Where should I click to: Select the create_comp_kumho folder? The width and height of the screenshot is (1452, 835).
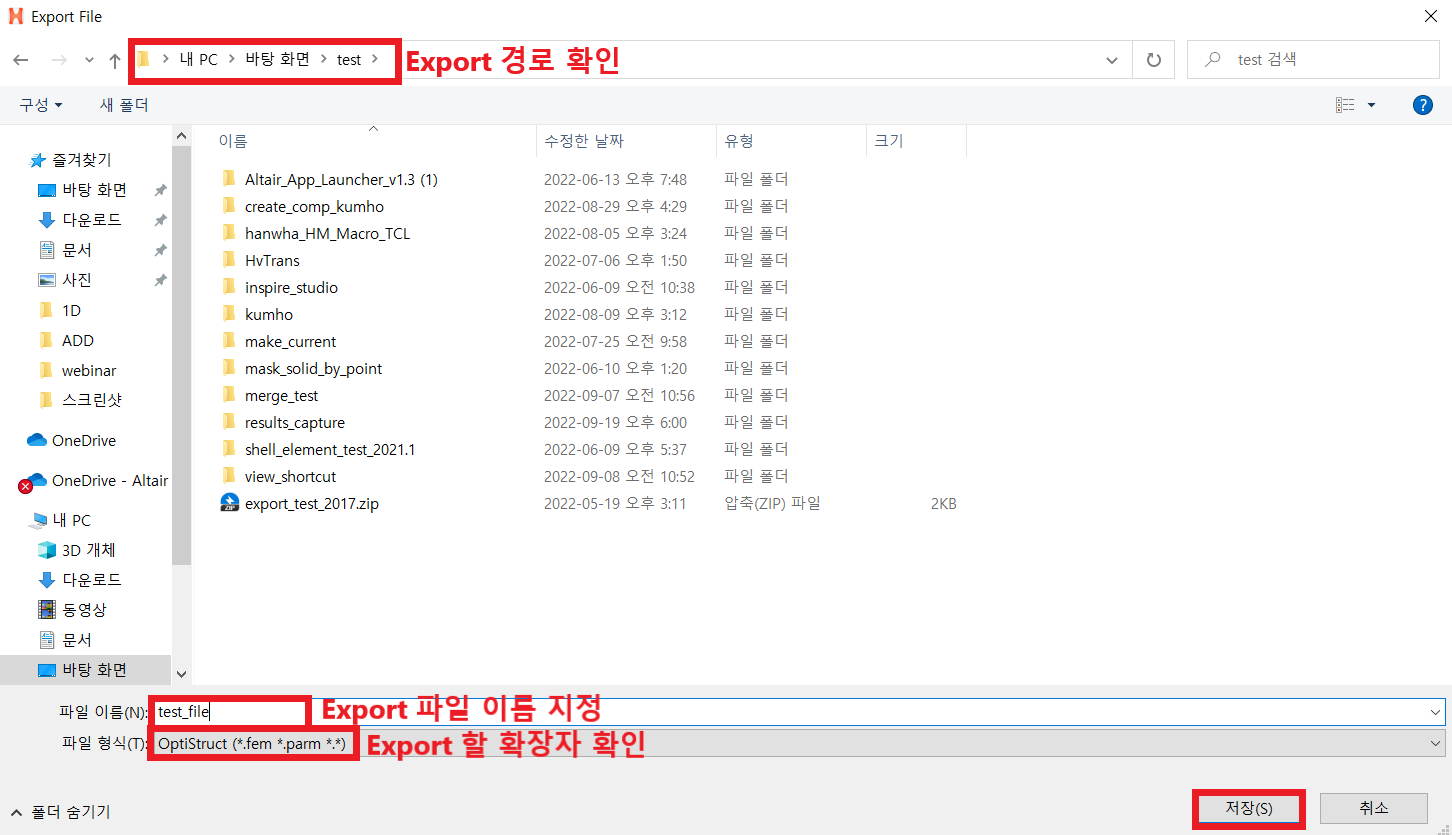314,207
